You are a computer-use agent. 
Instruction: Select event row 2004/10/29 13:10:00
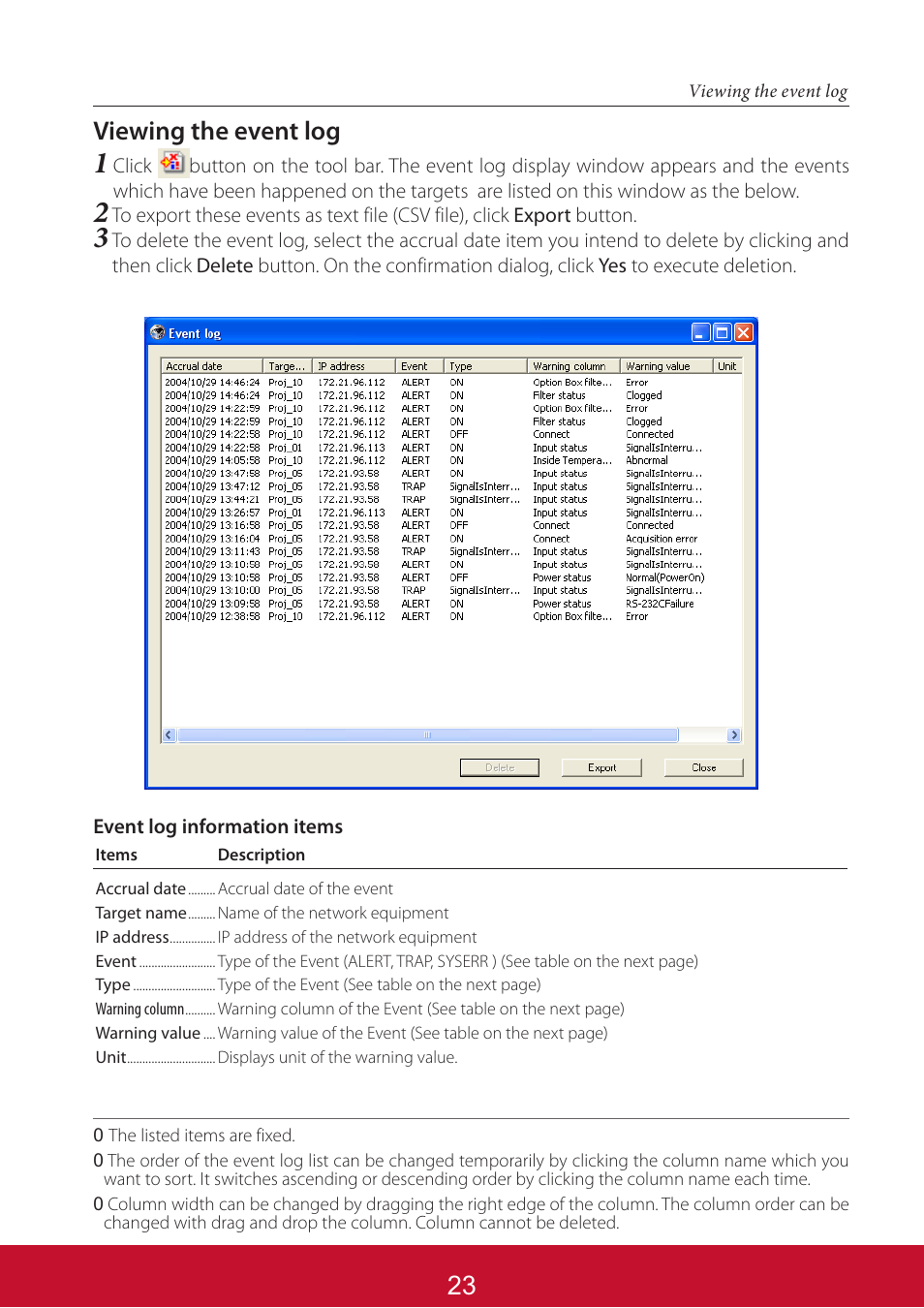[x=451, y=591]
